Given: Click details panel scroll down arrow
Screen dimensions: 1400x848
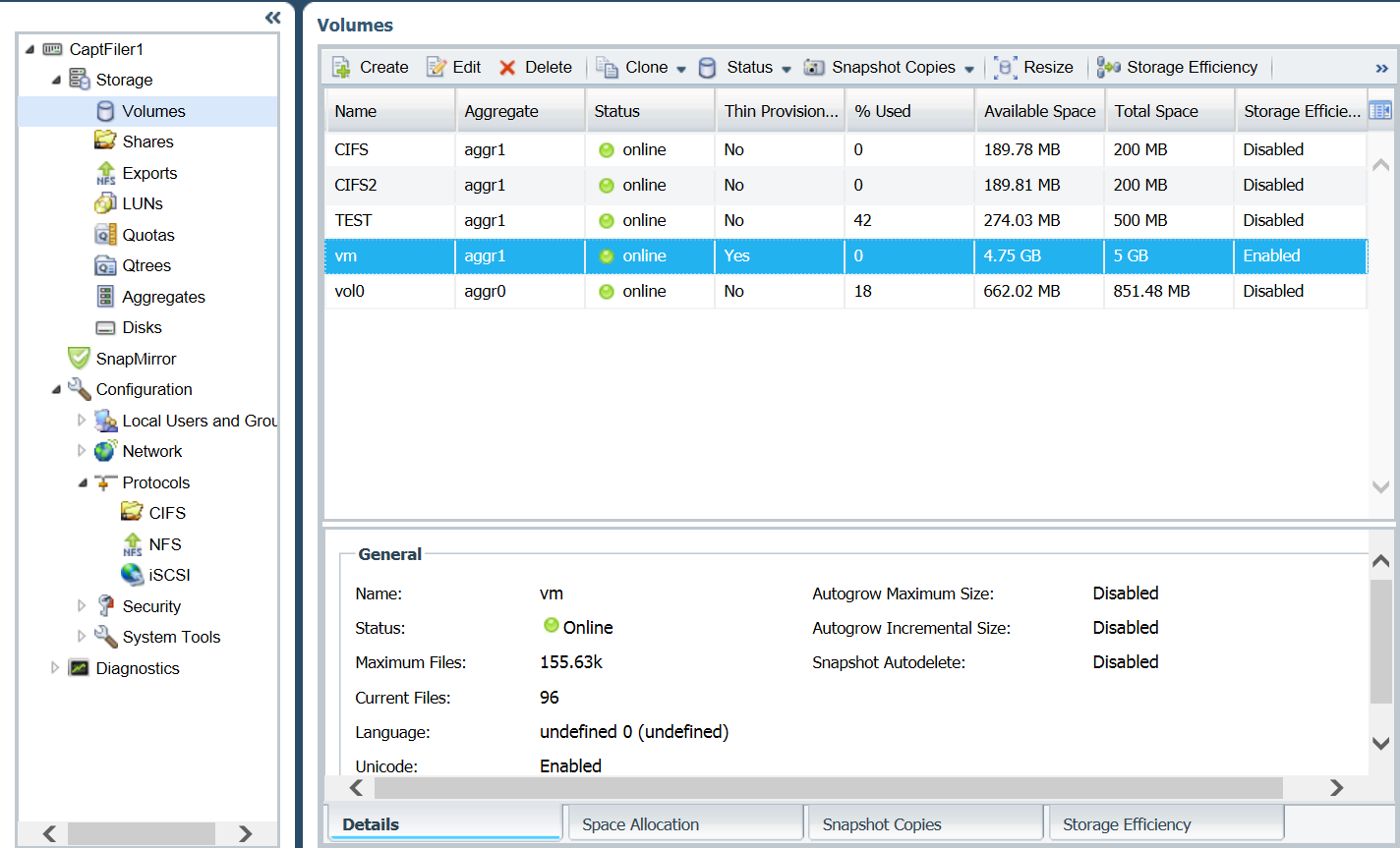Looking at the screenshot, I should point(1380,744).
